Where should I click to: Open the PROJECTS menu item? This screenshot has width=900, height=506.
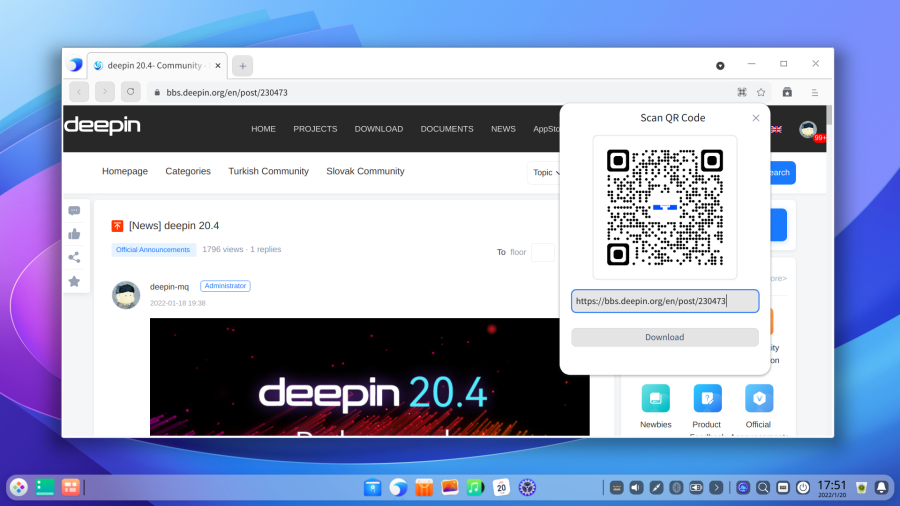pos(315,129)
